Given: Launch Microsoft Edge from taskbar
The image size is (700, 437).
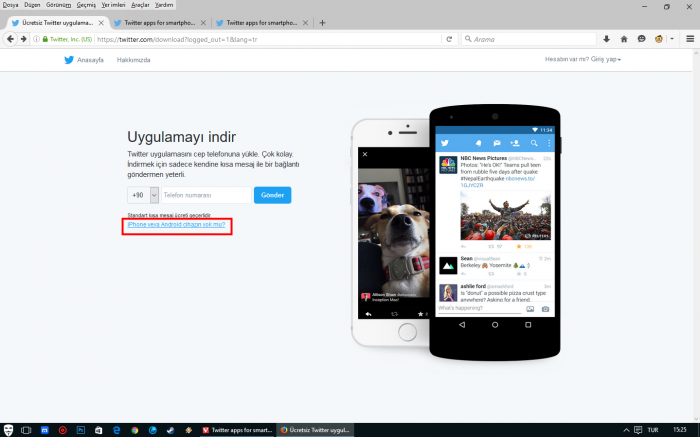Looking at the screenshot, I should (x=117, y=430).
